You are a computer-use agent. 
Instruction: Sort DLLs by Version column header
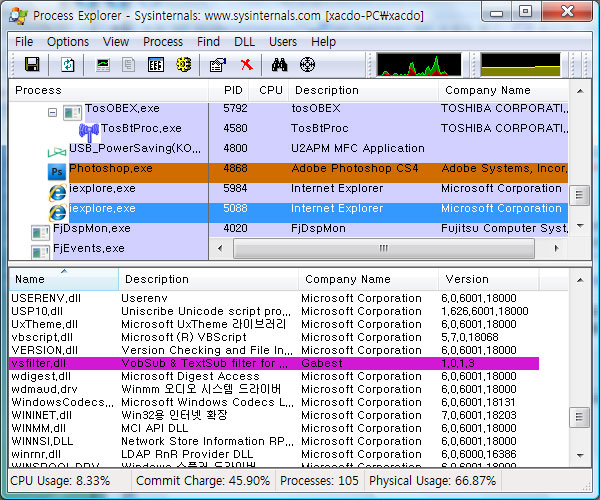point(489,279)
